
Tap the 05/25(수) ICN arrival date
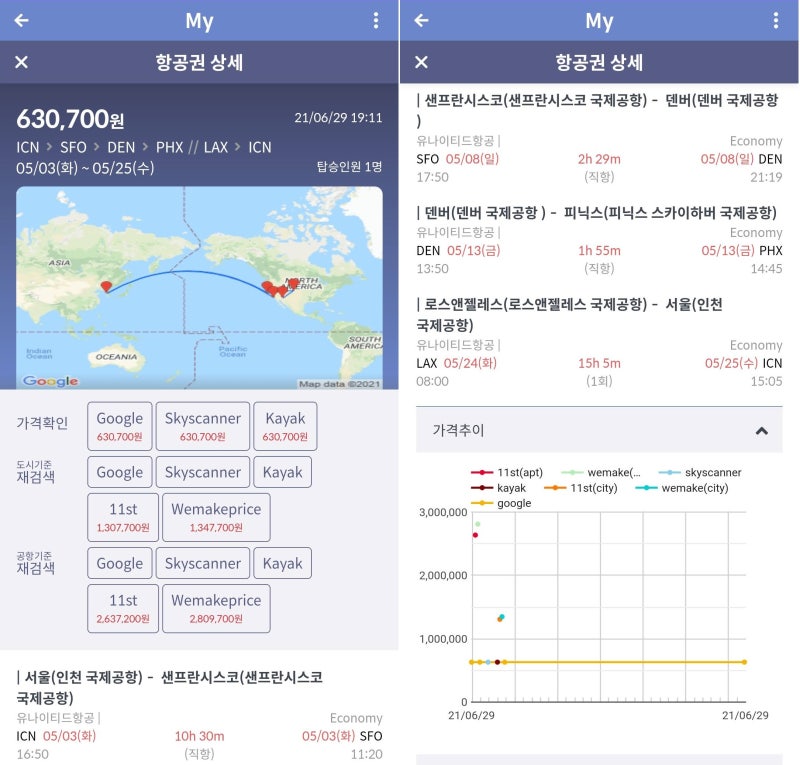(743, 363)
